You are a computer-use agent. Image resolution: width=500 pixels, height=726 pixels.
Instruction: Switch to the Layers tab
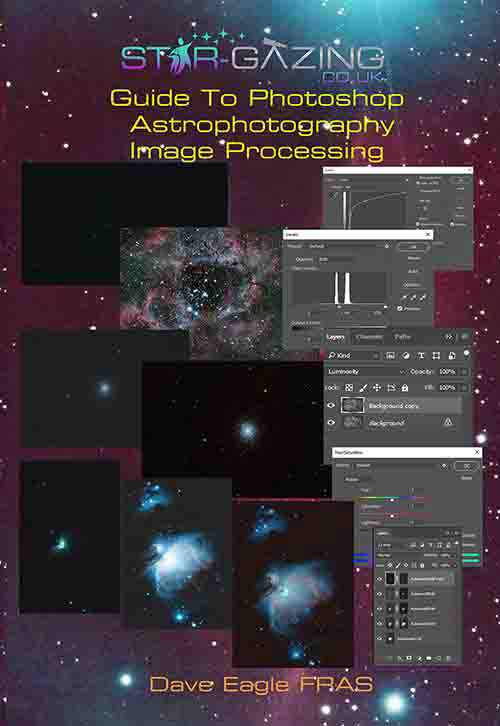[336, 337]
